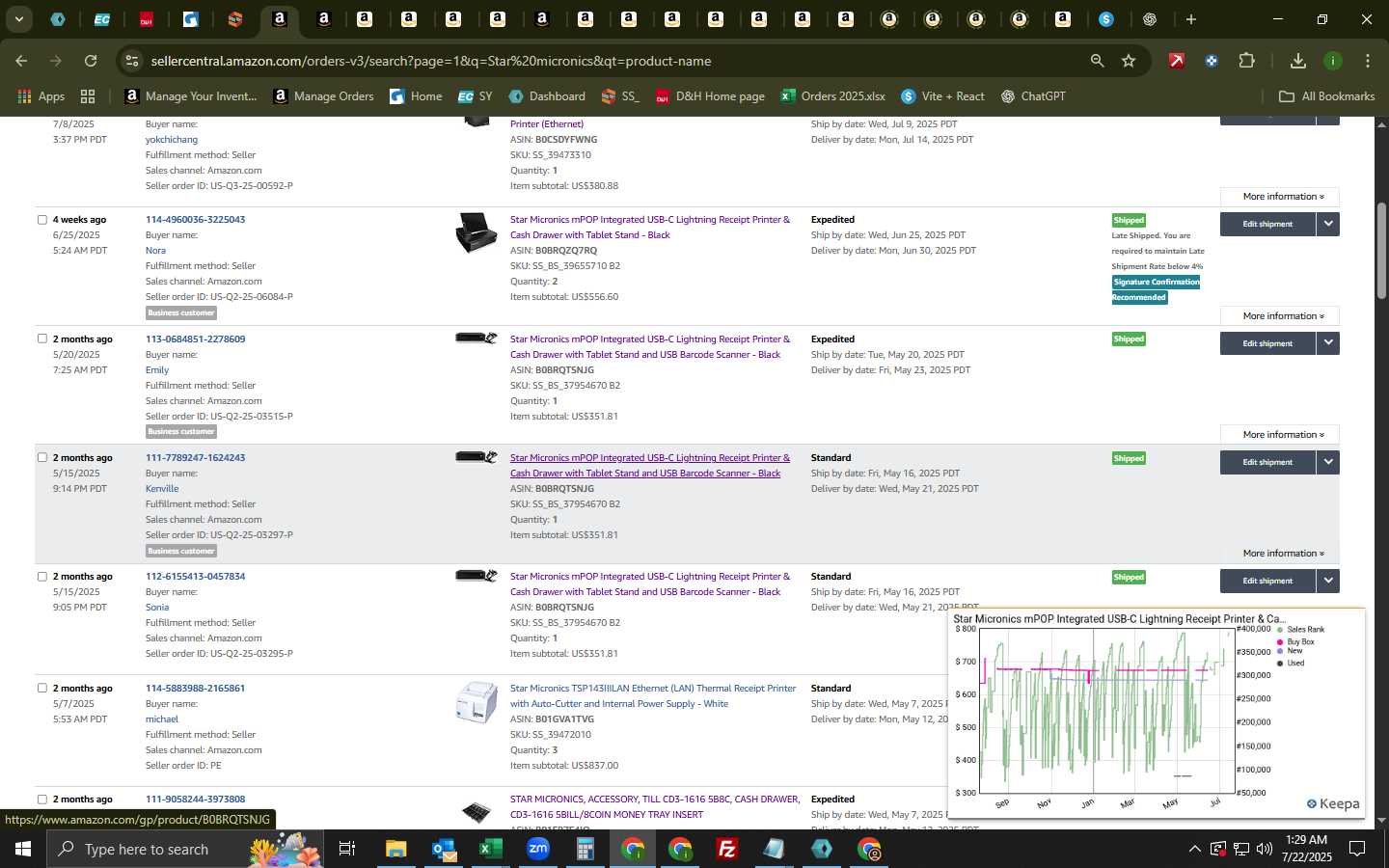The image size is (1389, 868).
Task: Click the Windows taskbar search box
Action: tap(183, 849)
